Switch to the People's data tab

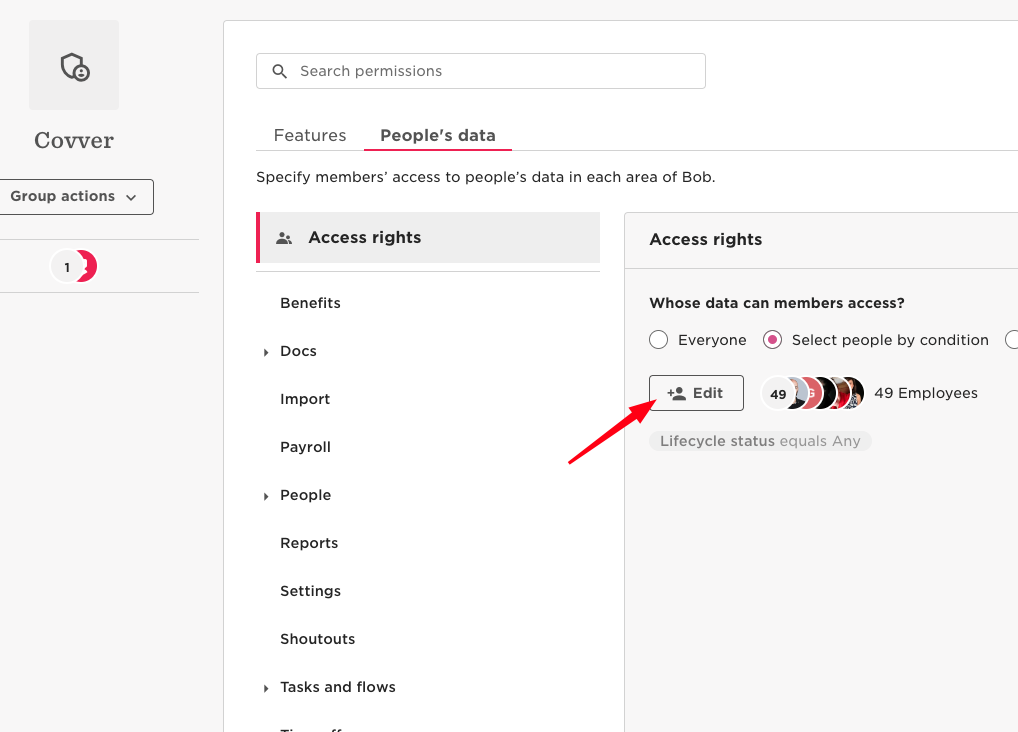coord(438,135)
